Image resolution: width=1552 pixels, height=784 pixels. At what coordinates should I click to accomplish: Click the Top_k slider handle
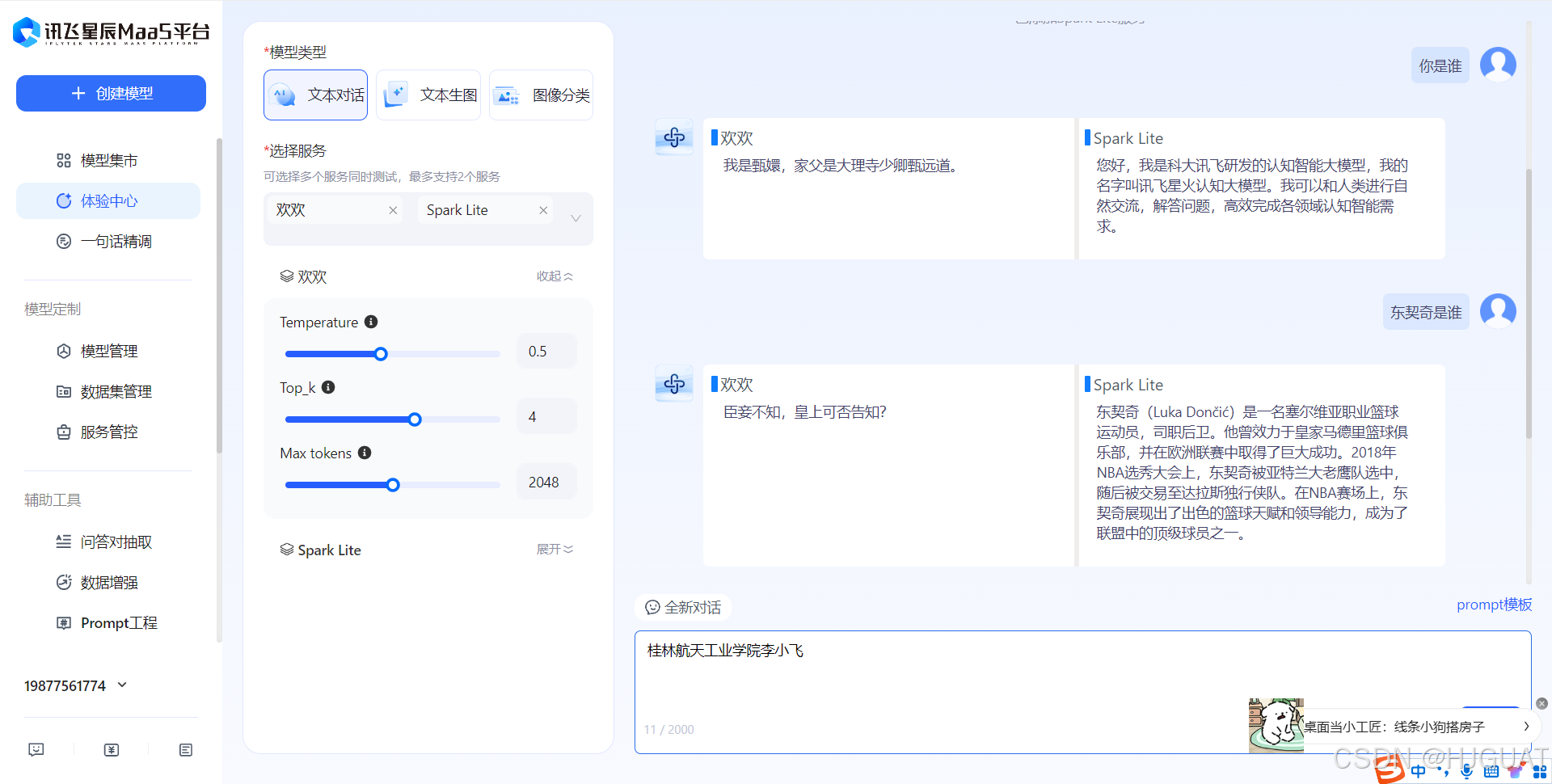[x=415, y=419]
